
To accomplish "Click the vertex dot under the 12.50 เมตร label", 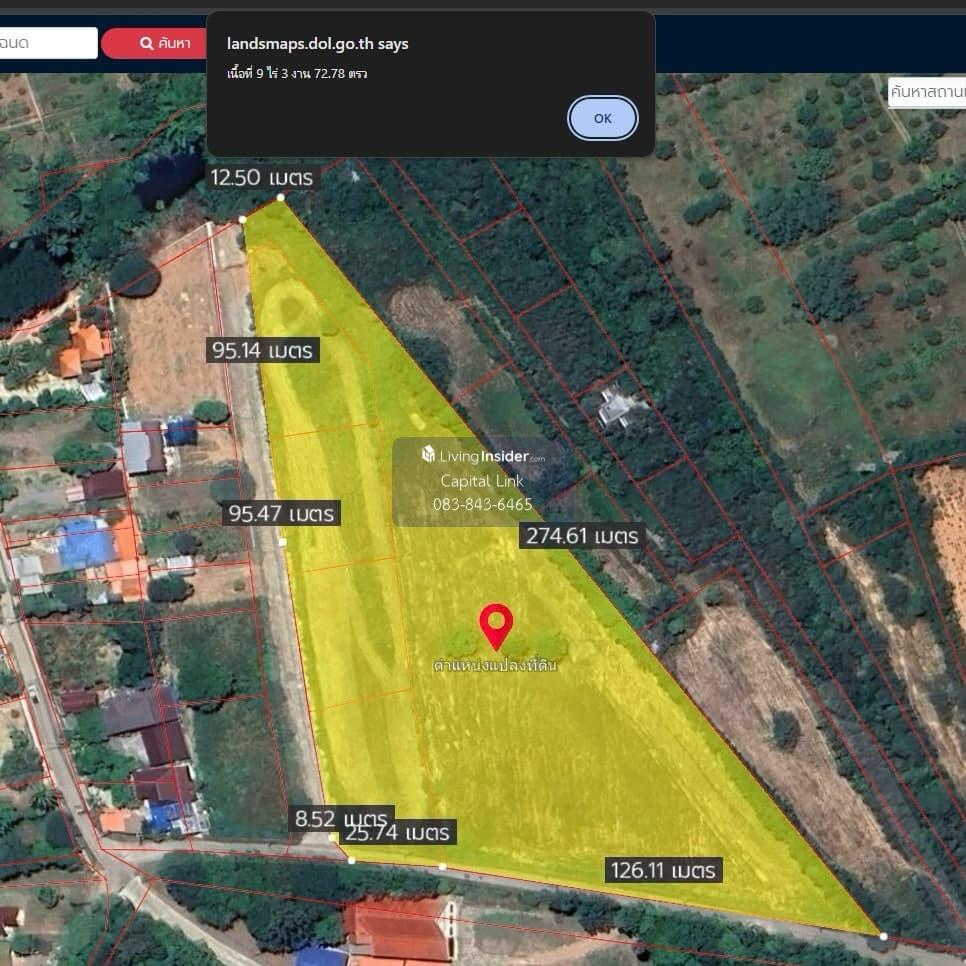I will pyautogui.click(x=280, y=198).
